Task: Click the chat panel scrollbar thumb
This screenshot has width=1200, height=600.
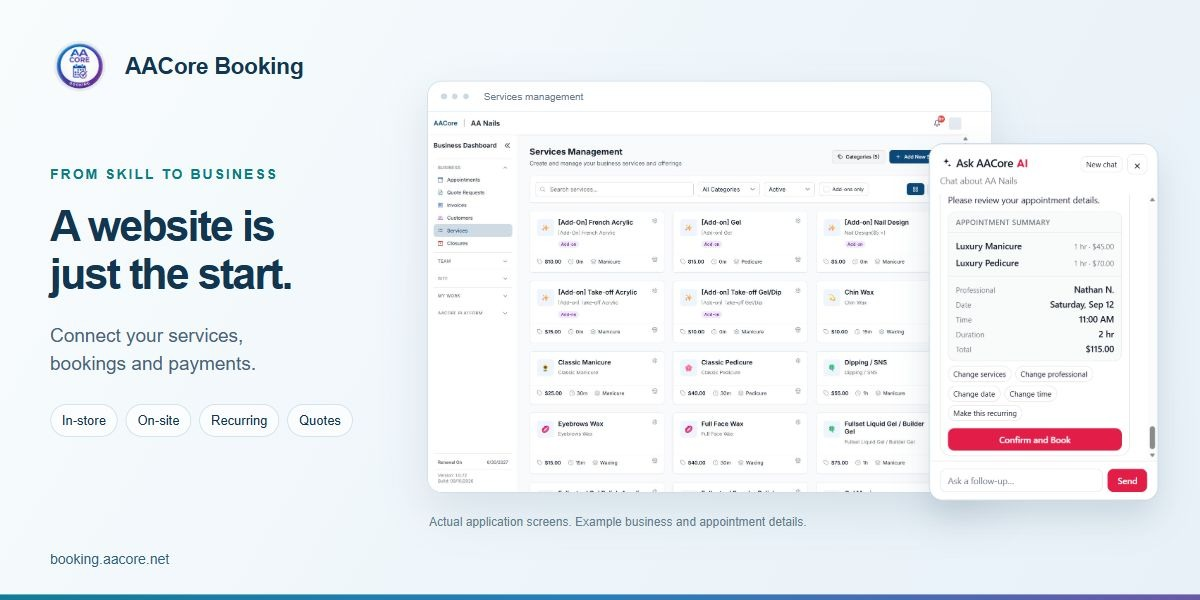Action: tap(1151, 437)
